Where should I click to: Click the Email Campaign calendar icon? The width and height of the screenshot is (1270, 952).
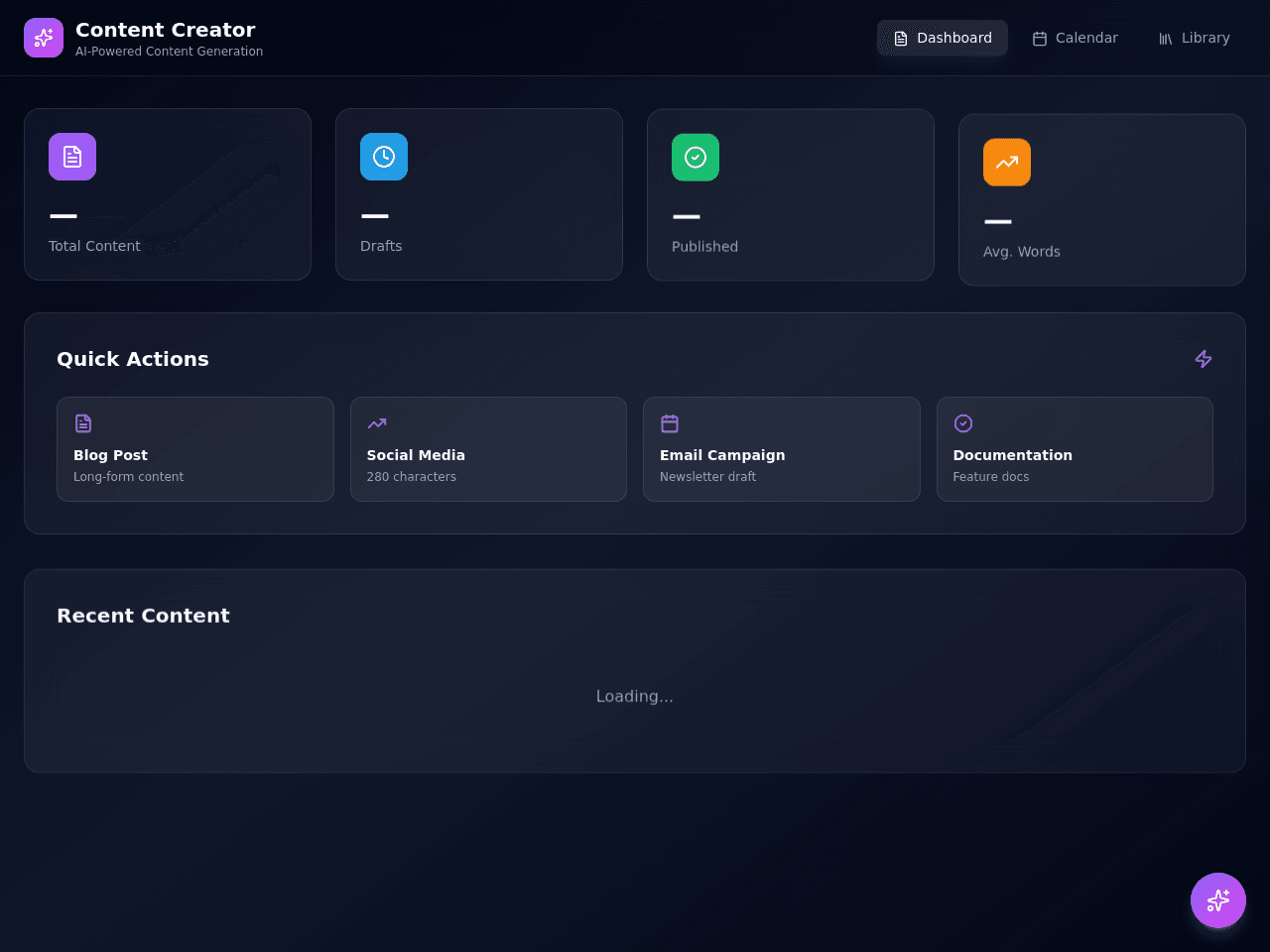click(x=670, y=423)
